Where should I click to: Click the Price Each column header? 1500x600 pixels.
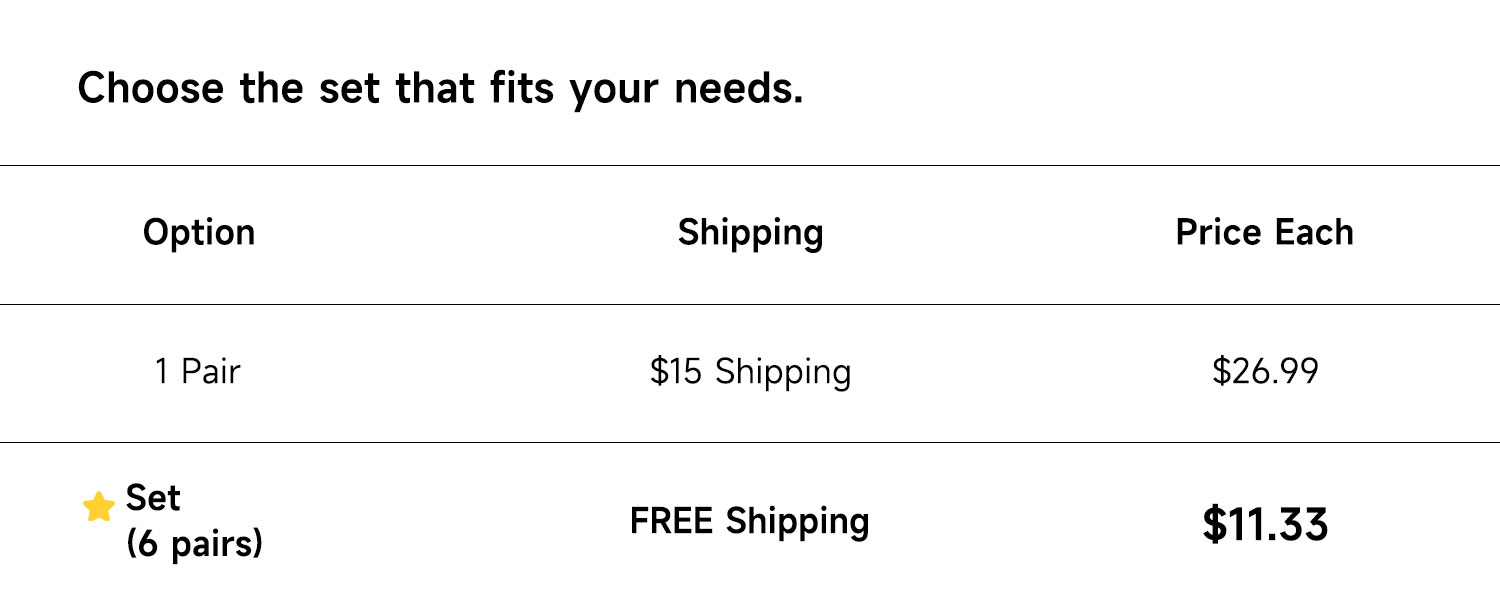[x=1264, y=232]
